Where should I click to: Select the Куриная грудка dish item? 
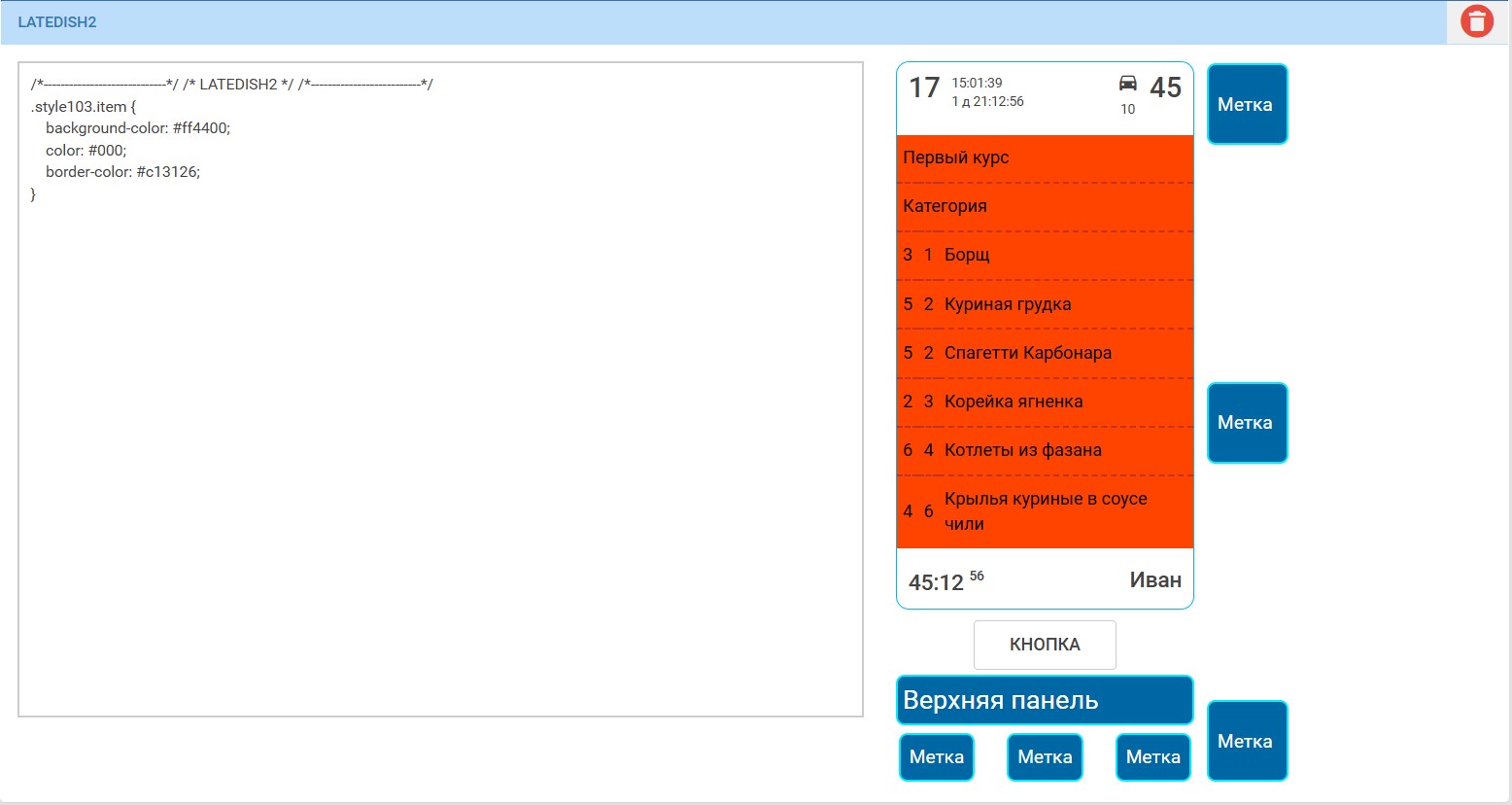coord(1044,304)
